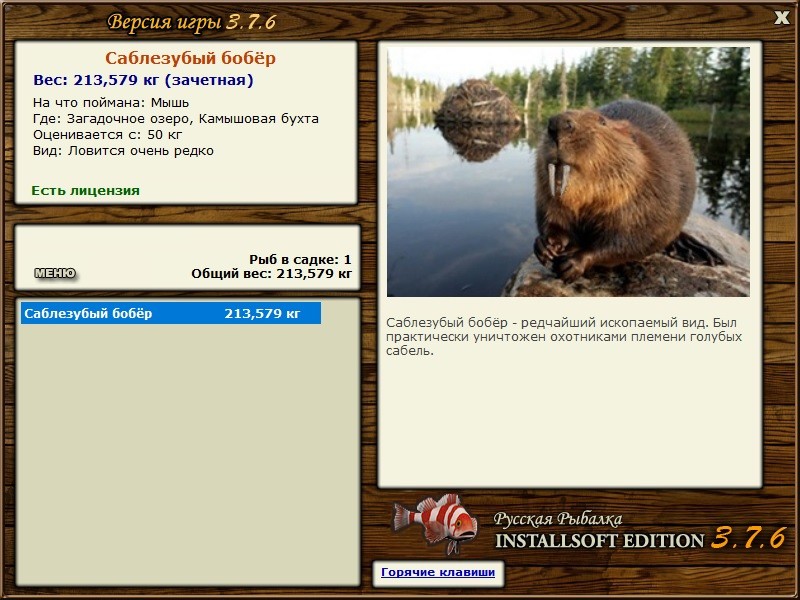Click the На что поймана: Мышь line
This screenshot has height=600, width=800.
[111, 103]
